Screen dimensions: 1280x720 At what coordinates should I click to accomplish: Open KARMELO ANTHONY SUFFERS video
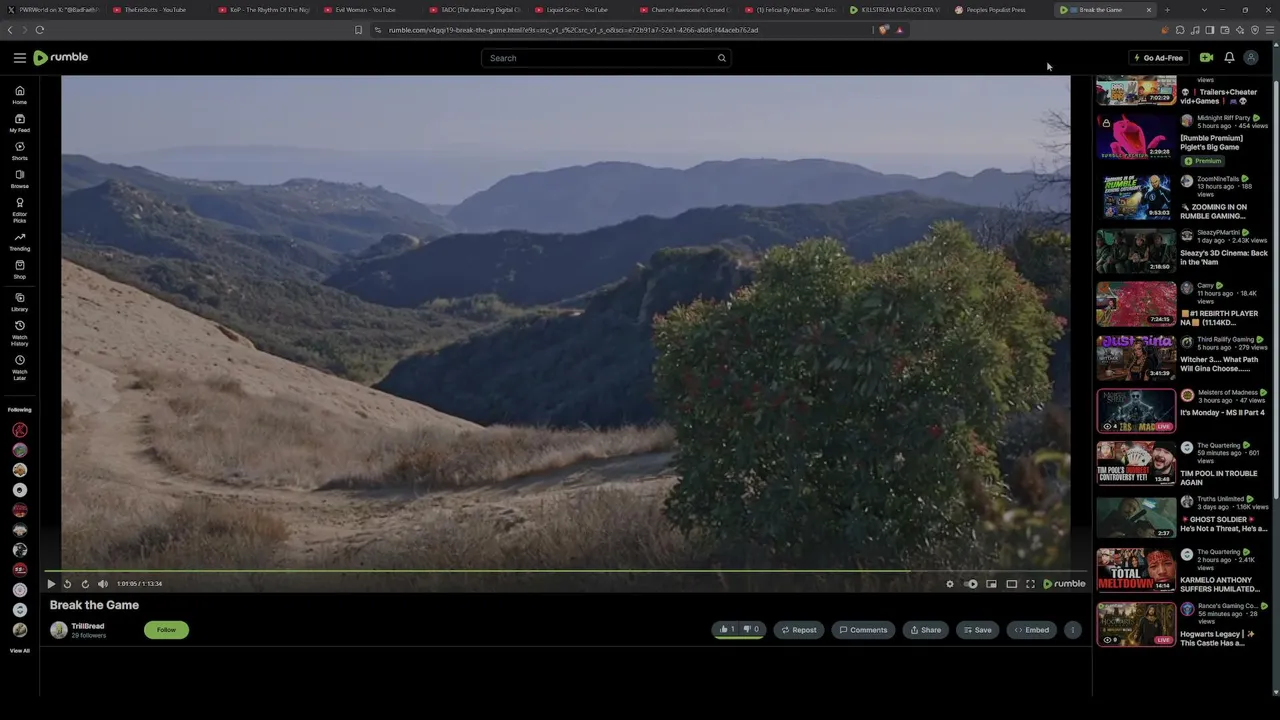coord(1136,571)
